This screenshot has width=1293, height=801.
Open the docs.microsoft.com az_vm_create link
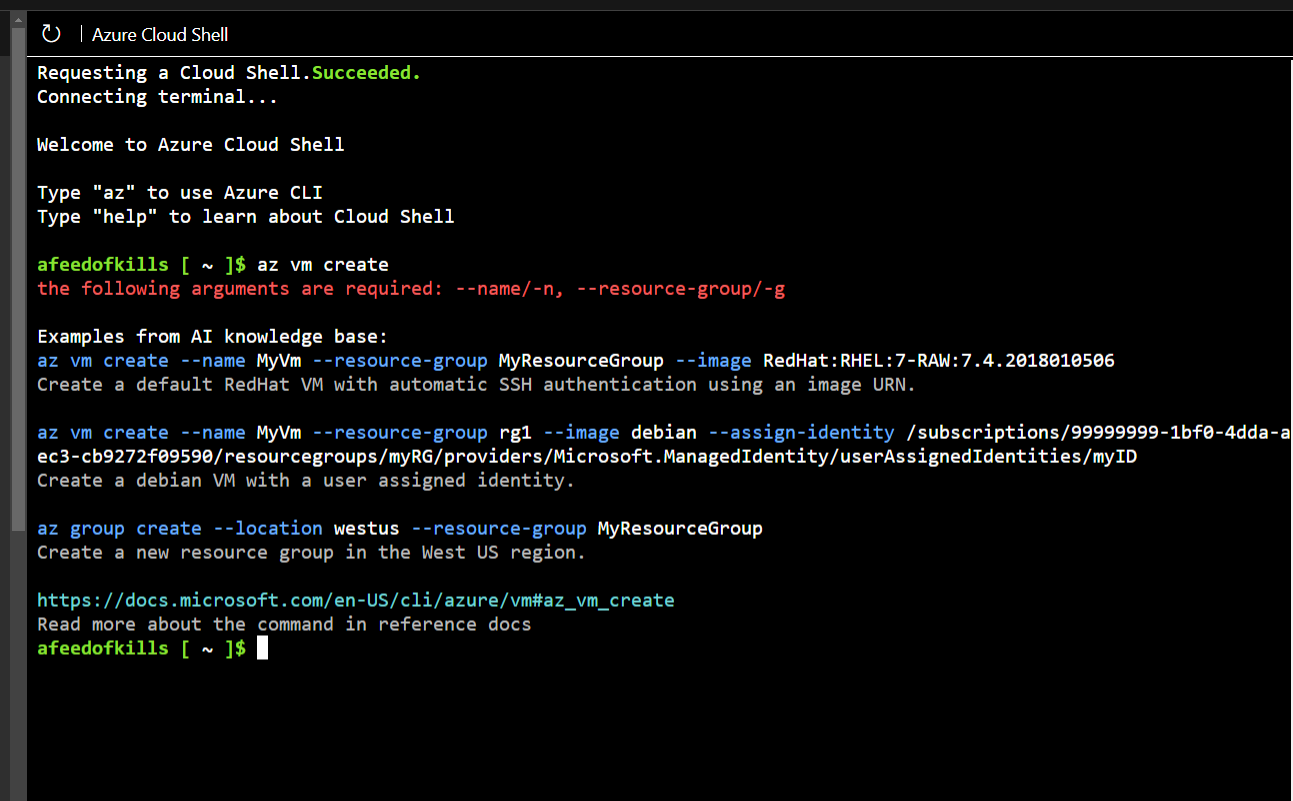click(x=356, y=600)
